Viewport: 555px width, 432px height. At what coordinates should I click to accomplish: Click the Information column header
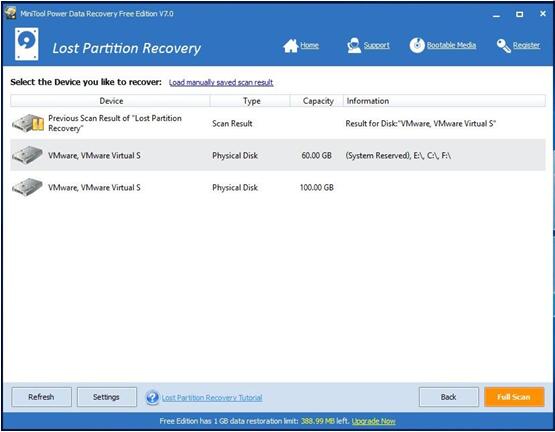444,101
